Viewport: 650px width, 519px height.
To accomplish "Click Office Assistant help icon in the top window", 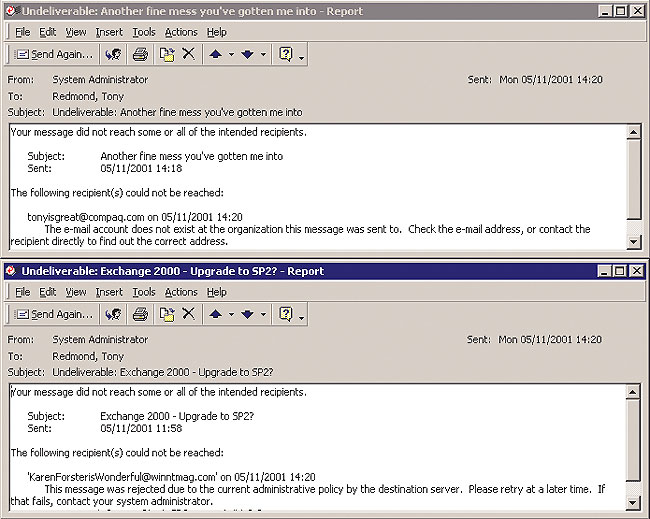I will click(x=285, y=54).
